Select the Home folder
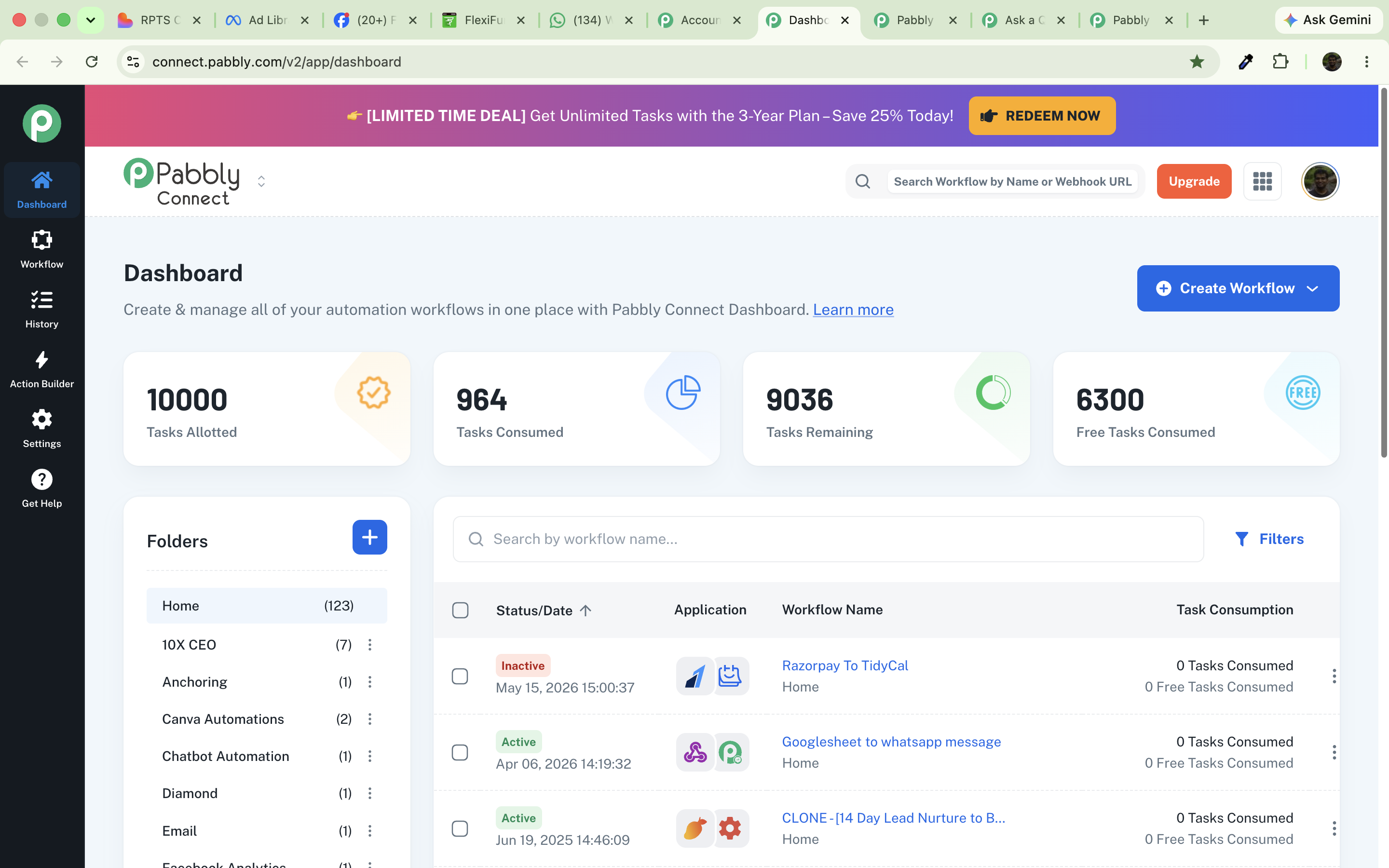The image size is (1389, 868). click(267, 606)
